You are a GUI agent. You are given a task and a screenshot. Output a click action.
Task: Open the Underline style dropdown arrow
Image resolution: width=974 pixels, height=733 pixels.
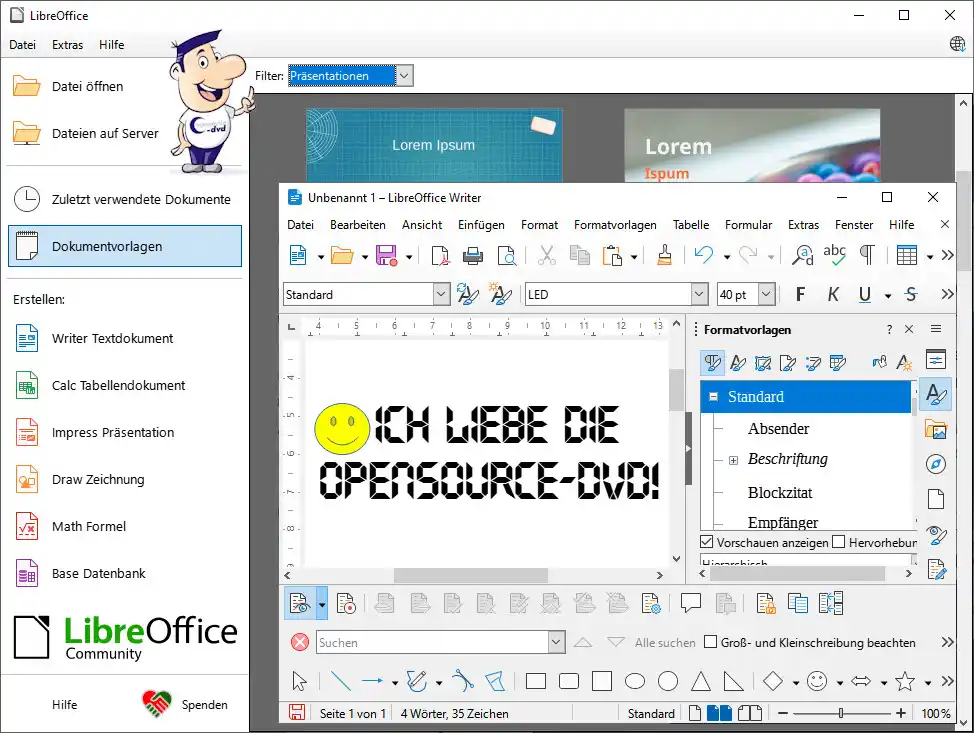pos(888,296)
